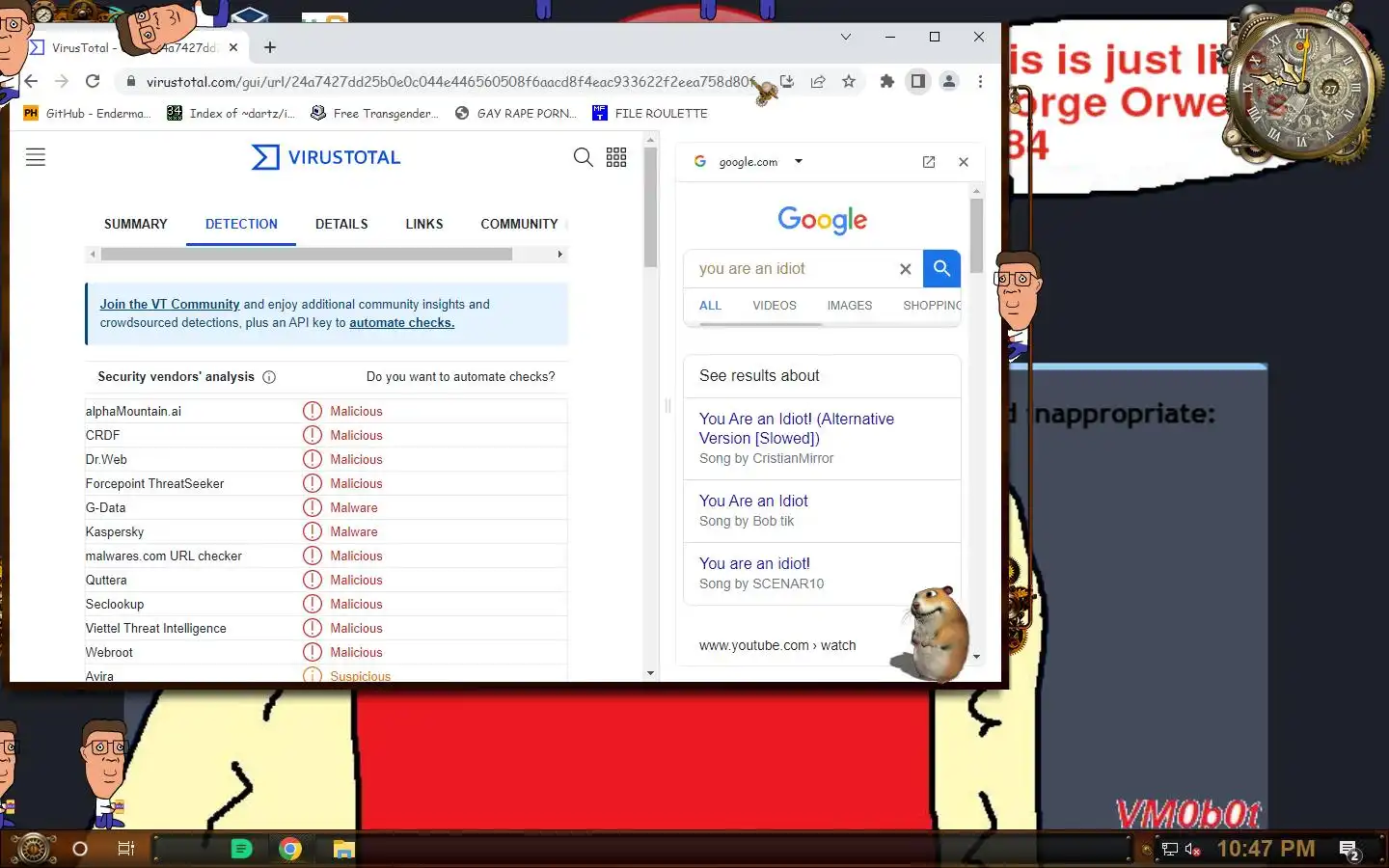Open VirusTotal search magnifier
1389x868 pixels.
pos(584,157)
